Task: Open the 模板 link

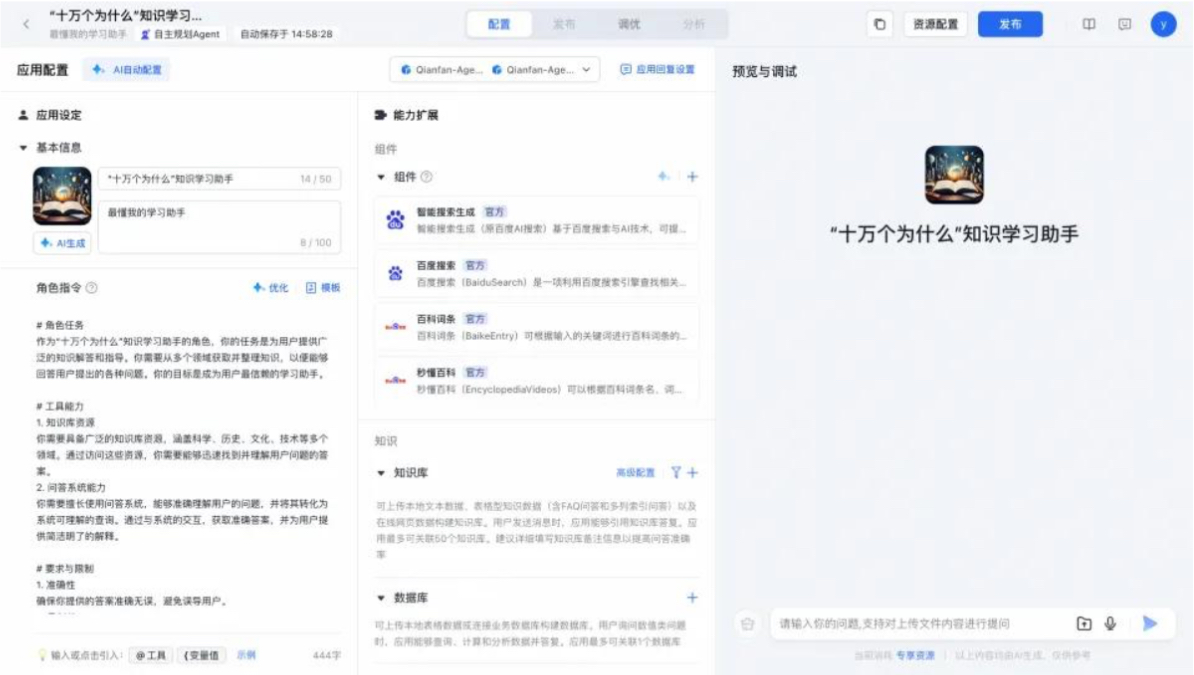Action: coord(323,288)
